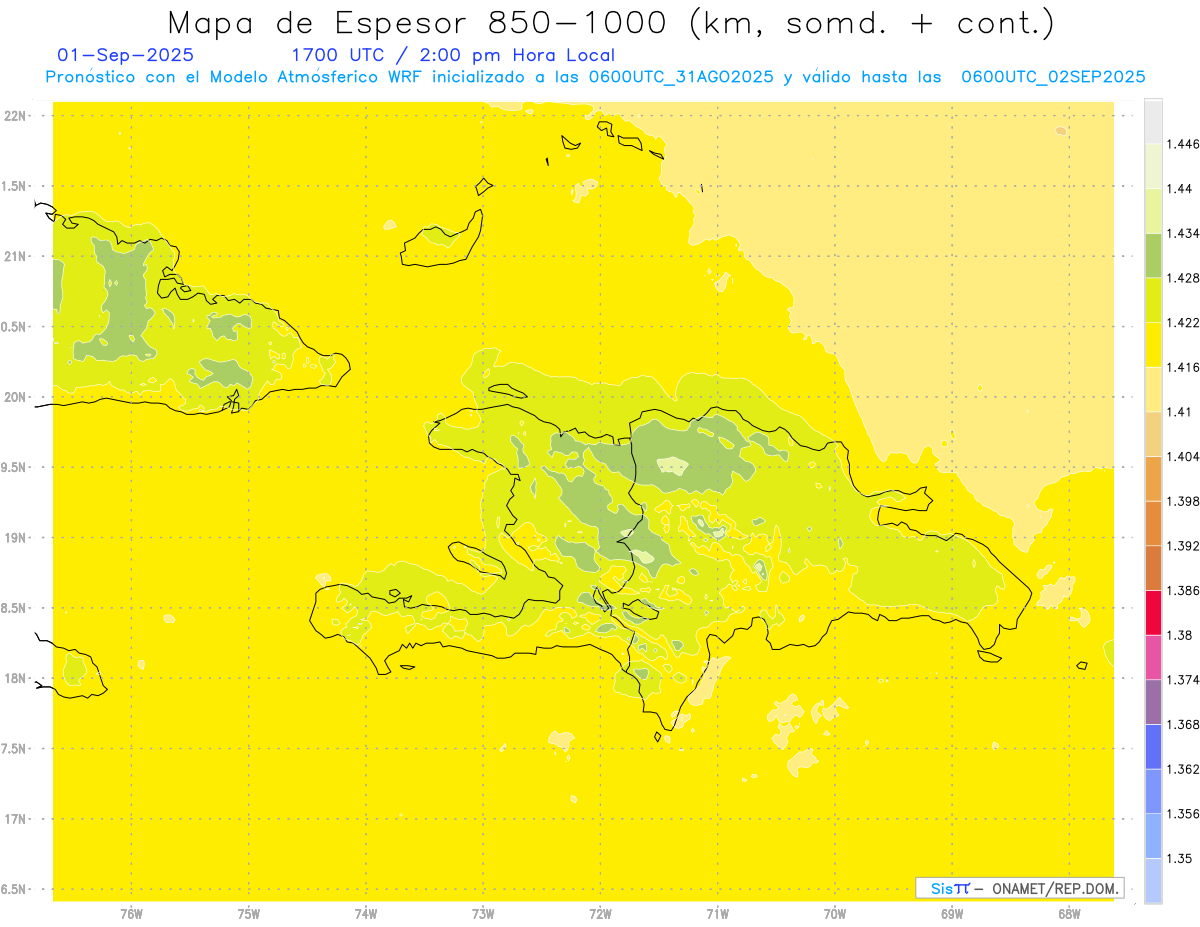The width and height of the screenshot is (1200, 927).
Task: Click the legend value '1.386'
Action: [x=1184, y=591]
